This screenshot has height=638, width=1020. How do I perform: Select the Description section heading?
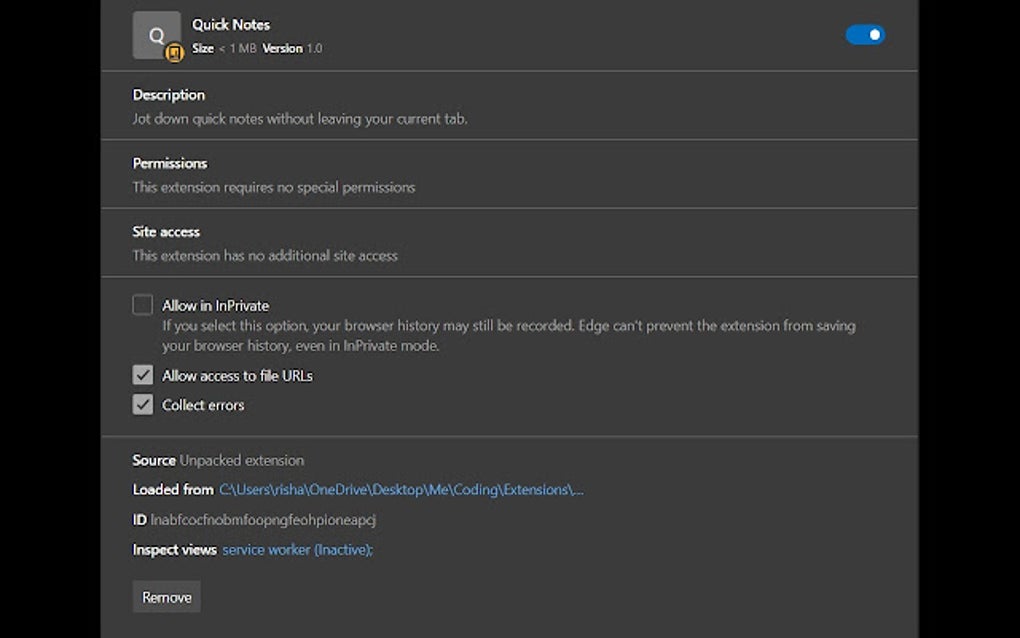pos(168,94)
